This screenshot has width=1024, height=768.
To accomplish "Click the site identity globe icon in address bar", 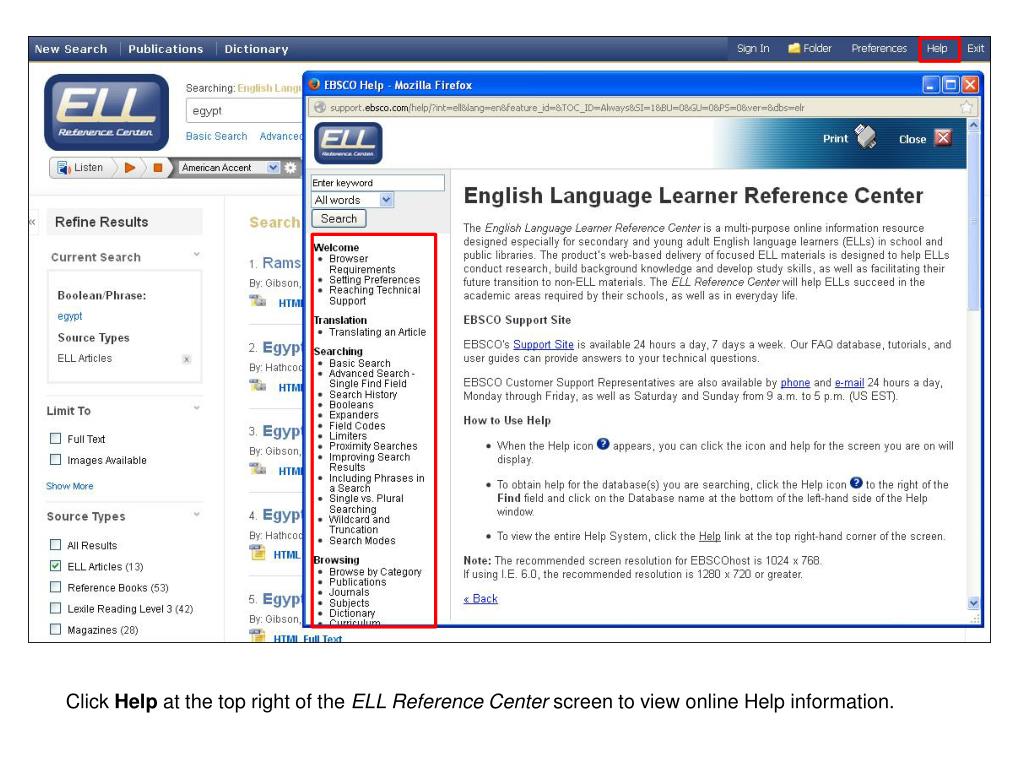I will tap(319, 107).
